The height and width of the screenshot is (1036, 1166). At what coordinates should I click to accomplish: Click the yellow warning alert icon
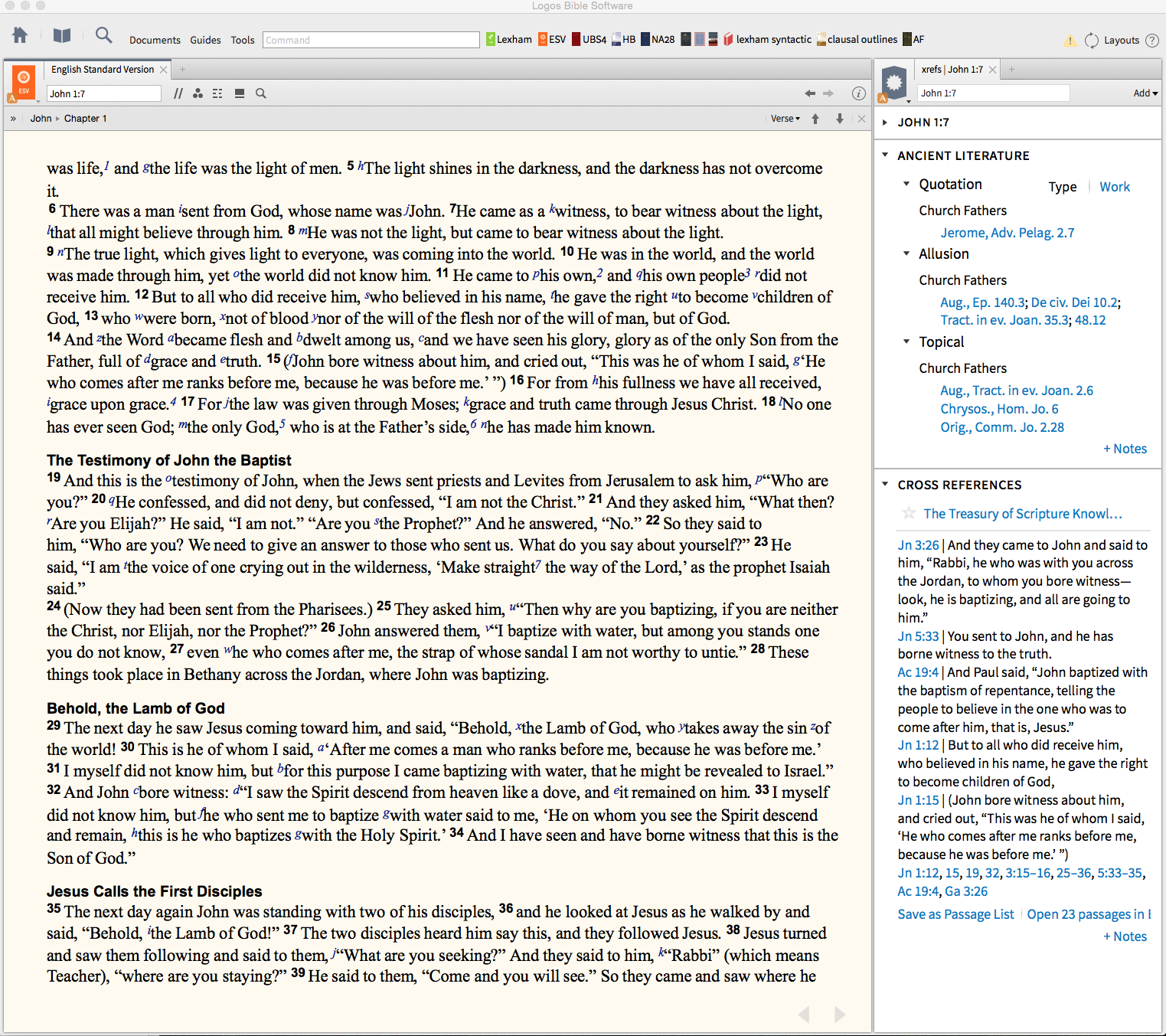pyautogui.click(x=1070, y=41)
